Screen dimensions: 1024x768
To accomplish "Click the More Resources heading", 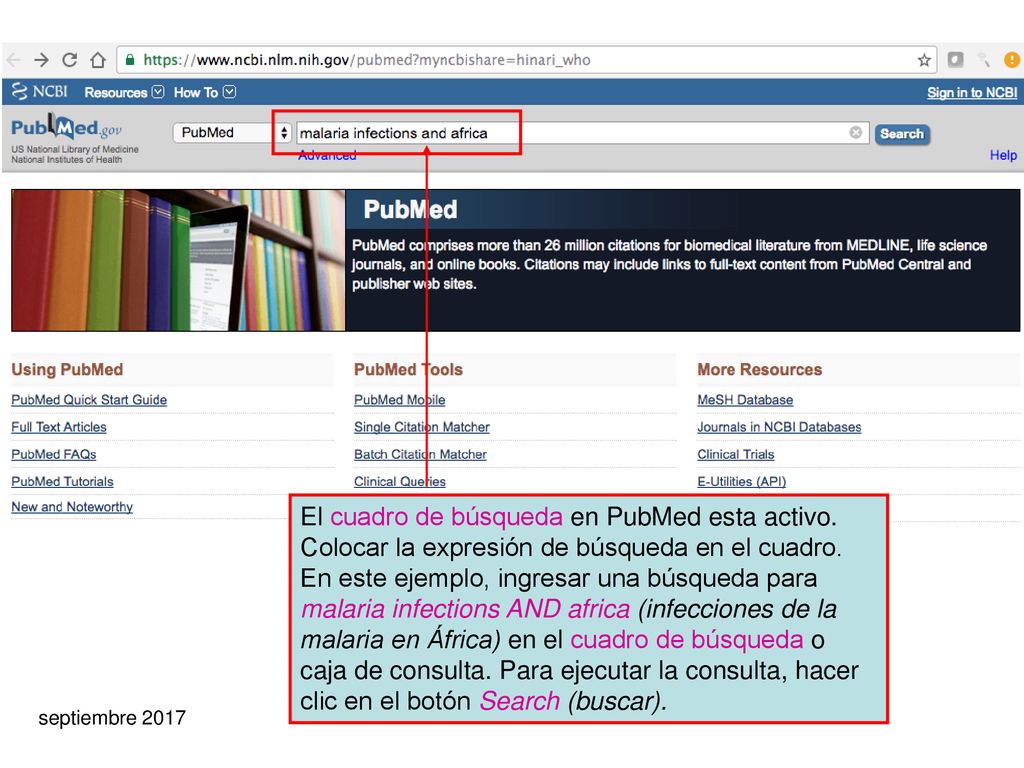I will click(x=760, y=370).
